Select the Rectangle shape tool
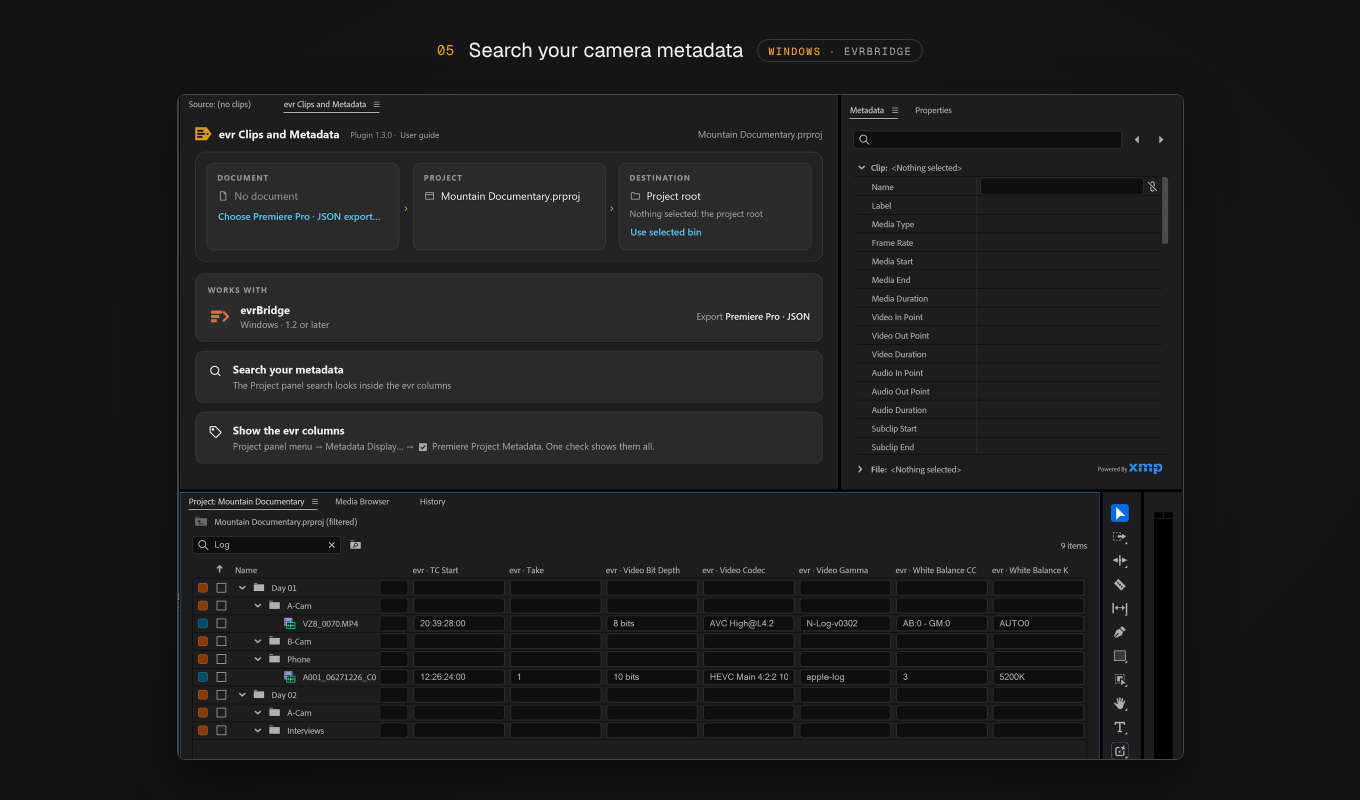1360x800 pixels. 1120,656
